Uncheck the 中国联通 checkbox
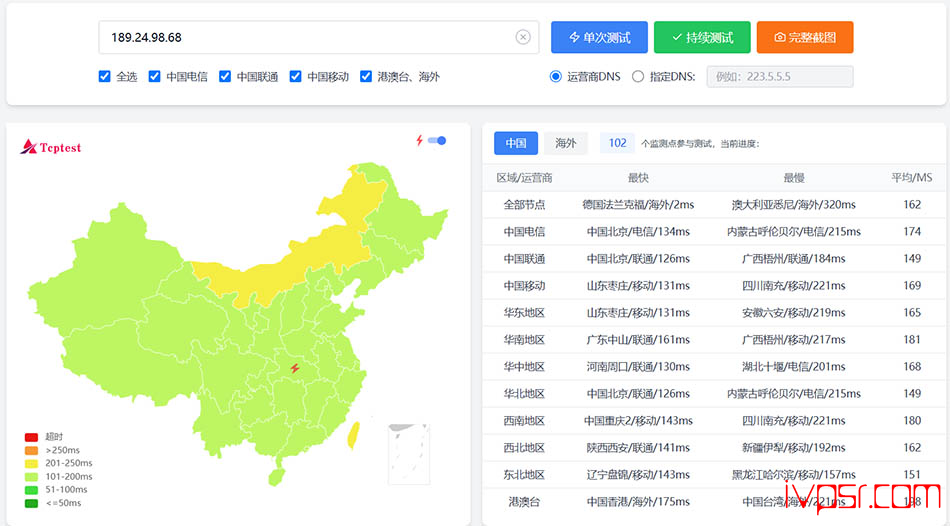This screenshot has width=950, height=526. click(x=225, y=76)
